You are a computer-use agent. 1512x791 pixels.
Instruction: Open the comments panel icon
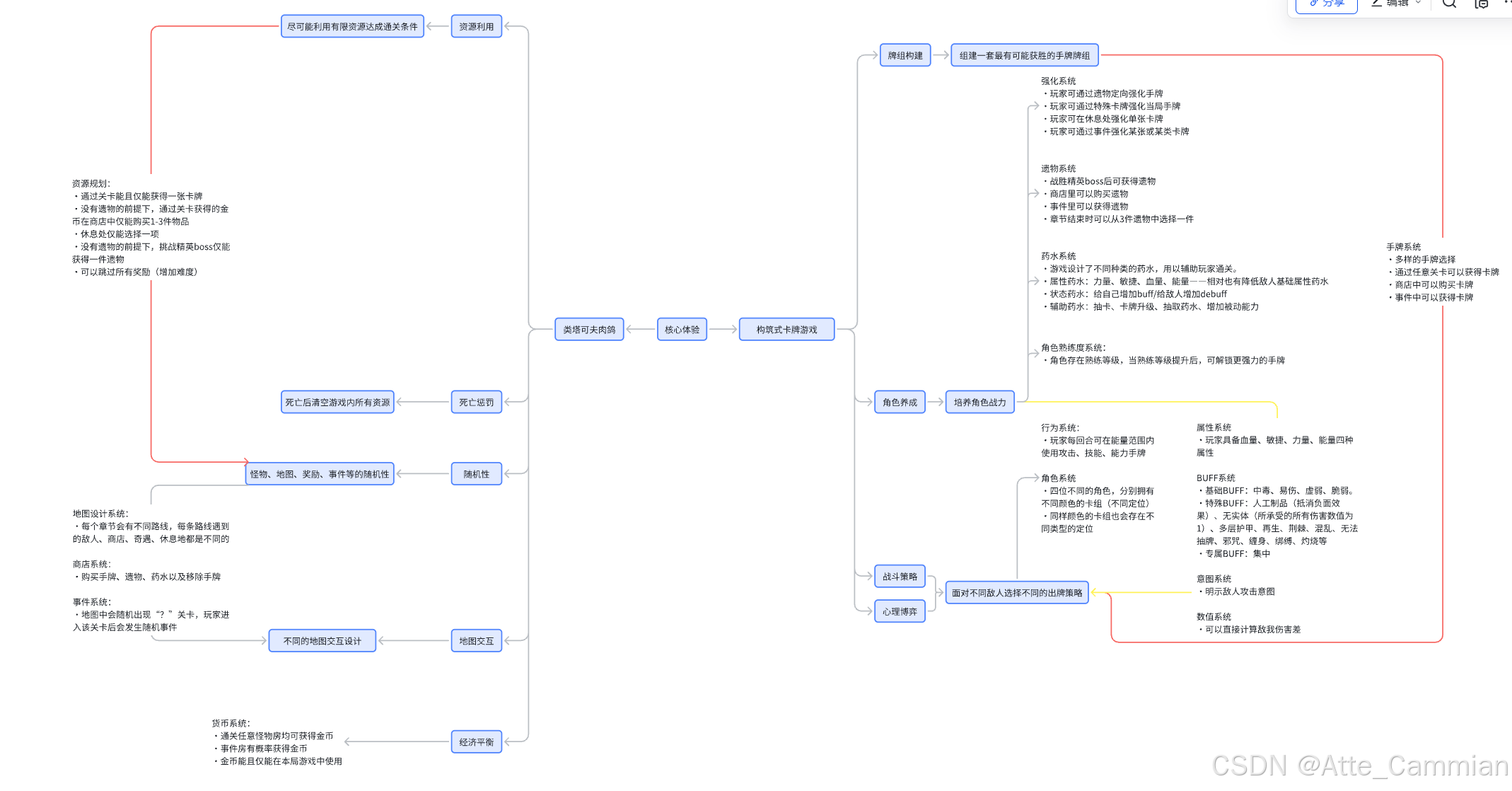pos(1481,4)
